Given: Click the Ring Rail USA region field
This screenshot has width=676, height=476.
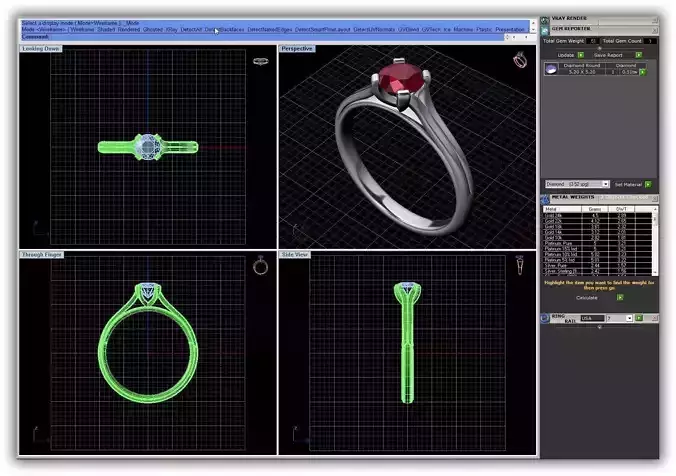Looking at the screenshot, I should pyautogui.click(x=592, y=318).
